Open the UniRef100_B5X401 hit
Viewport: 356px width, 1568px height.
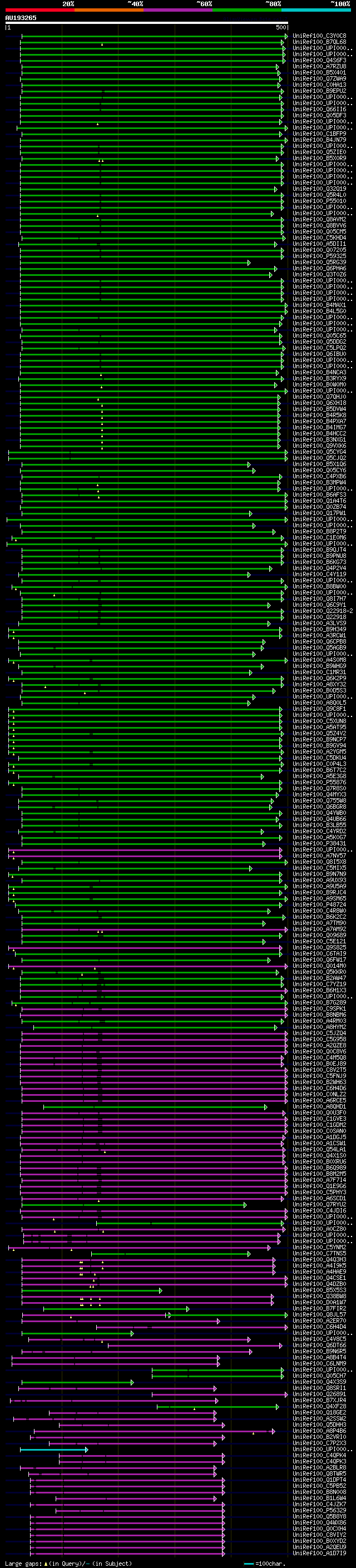coord(319,72)
